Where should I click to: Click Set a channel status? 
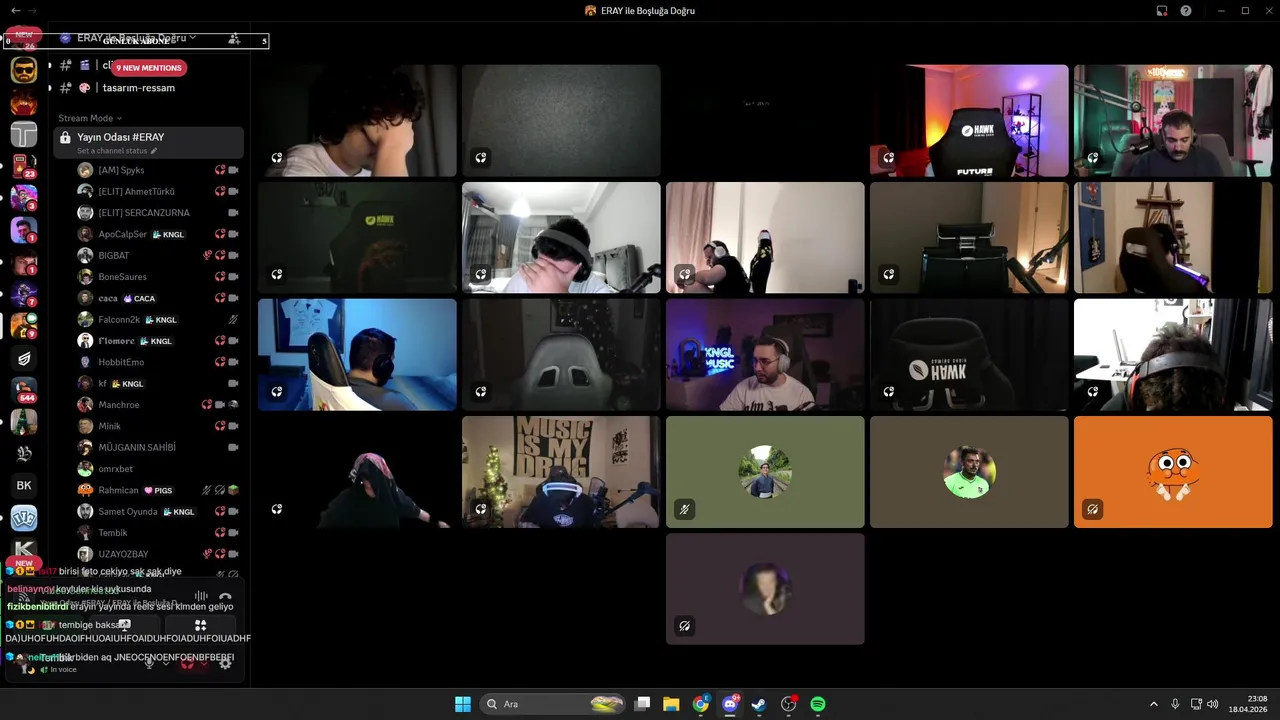tap(112, 151)
